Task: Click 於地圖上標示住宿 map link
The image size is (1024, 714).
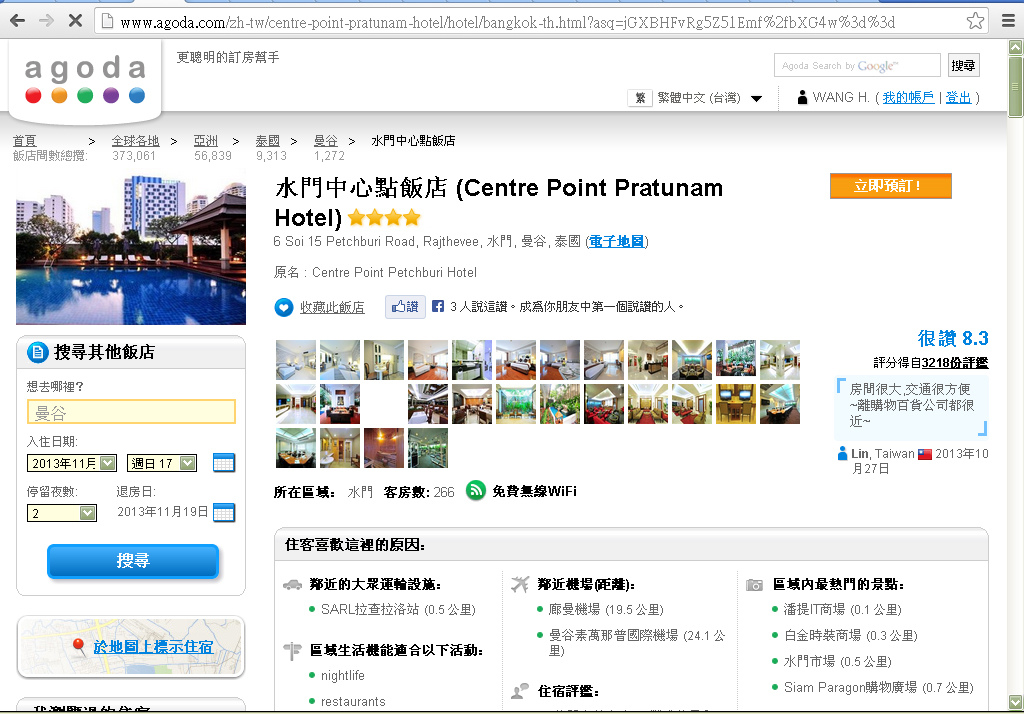Action: click(153, 647)
